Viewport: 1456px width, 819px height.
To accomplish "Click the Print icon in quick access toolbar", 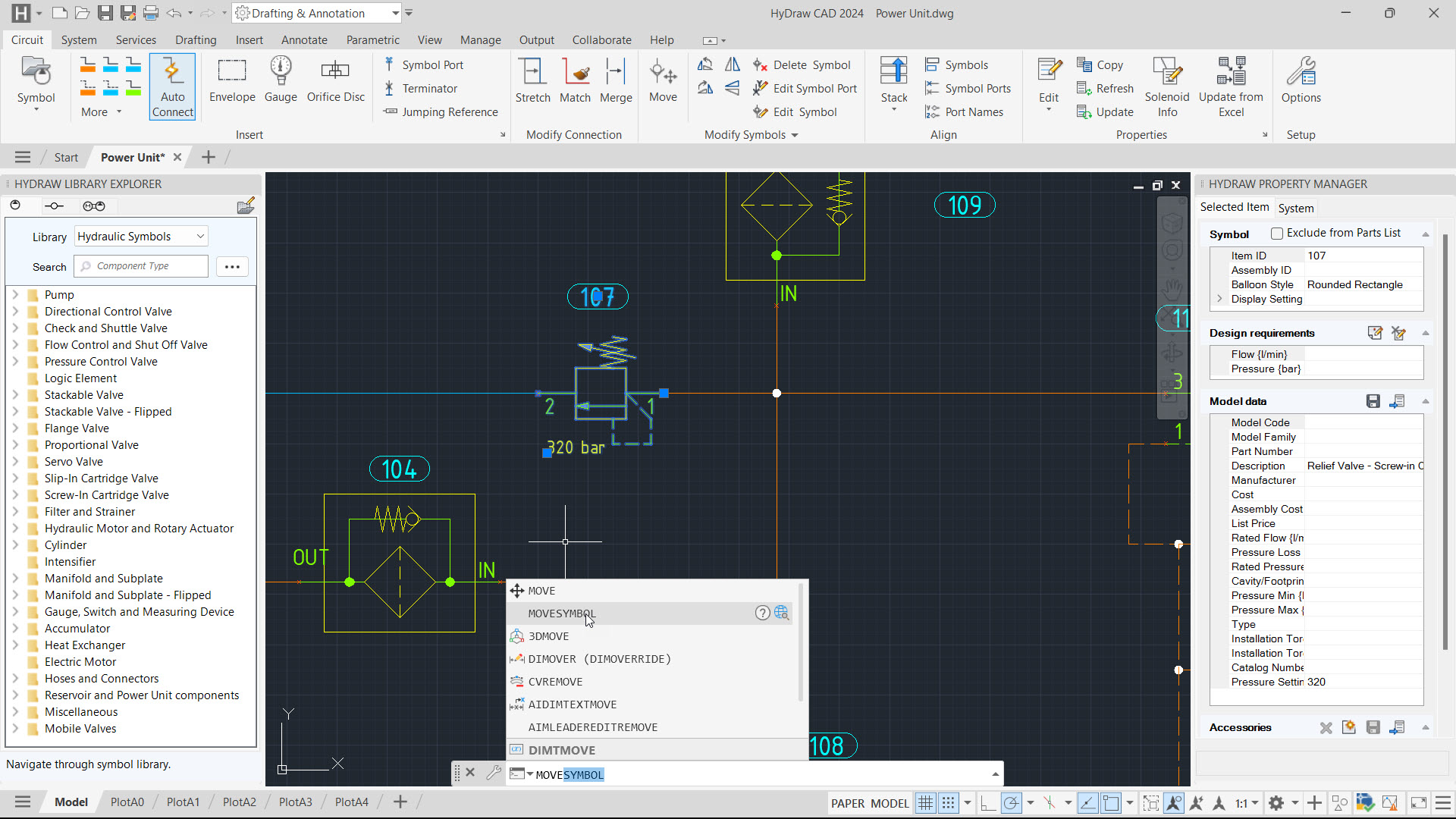I will point(151,13).
